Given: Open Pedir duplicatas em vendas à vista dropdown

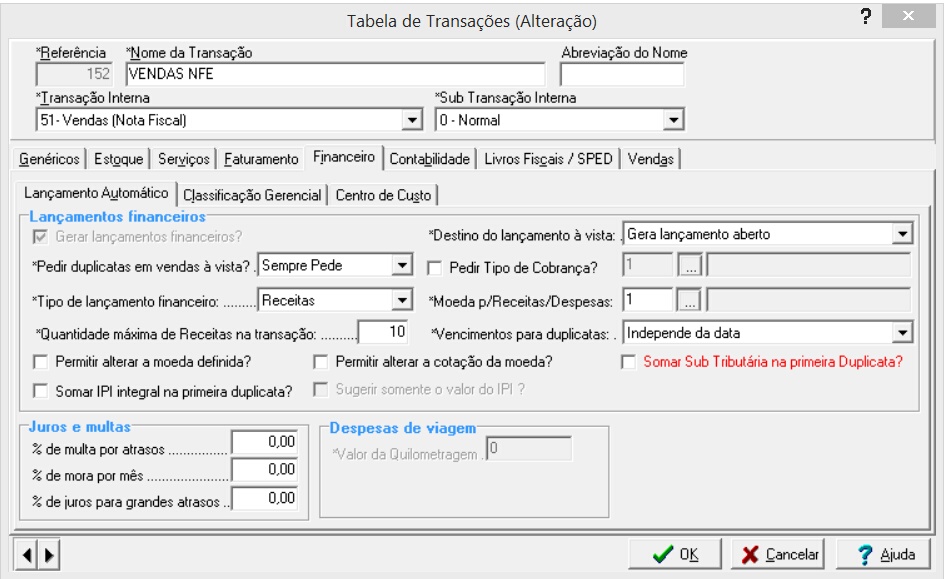Looking at the screenshot, I should 402,265.
